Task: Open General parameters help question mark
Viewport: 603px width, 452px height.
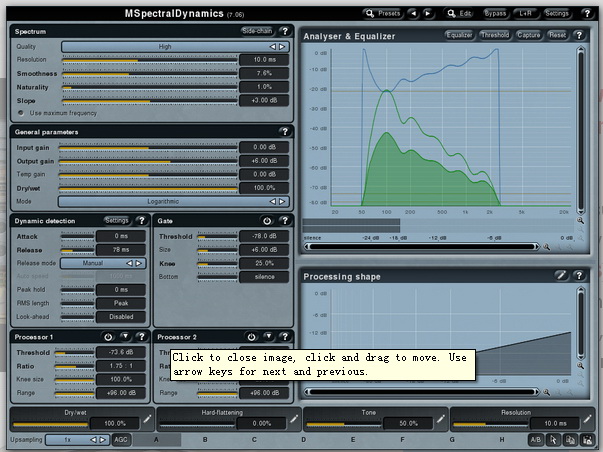Action: click(x=285, y=132)
